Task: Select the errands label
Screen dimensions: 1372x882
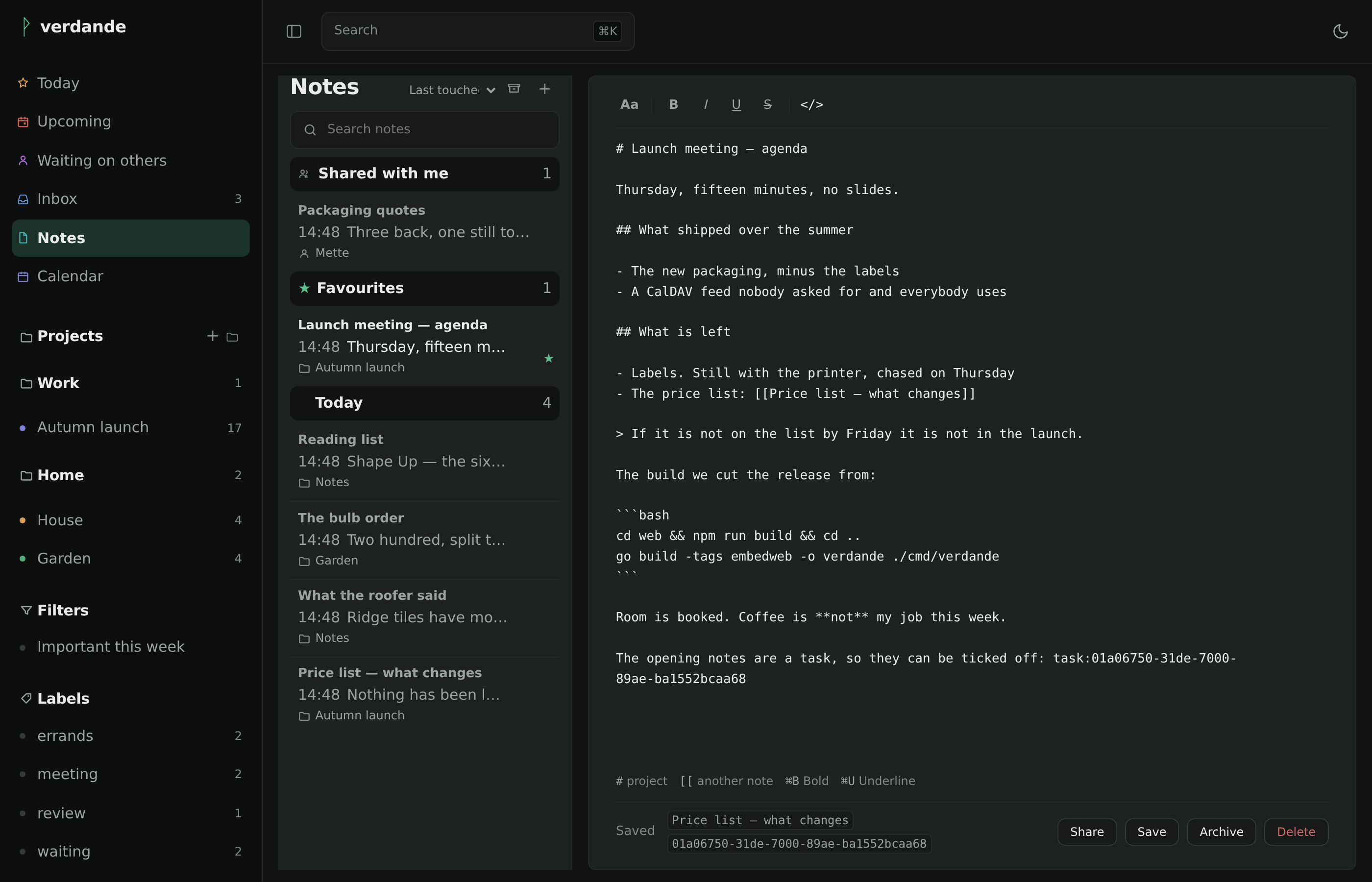Action: click(130, 736)
